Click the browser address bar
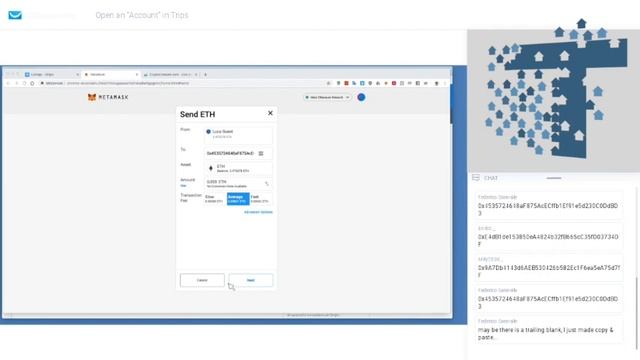The height and width of the screenshot is (360, 640). tap(184, 83)
